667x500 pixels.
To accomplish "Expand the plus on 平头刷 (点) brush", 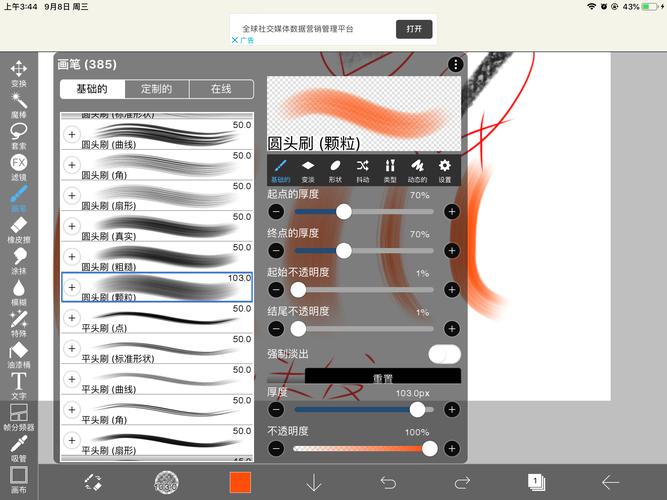I will pos(72,318).
